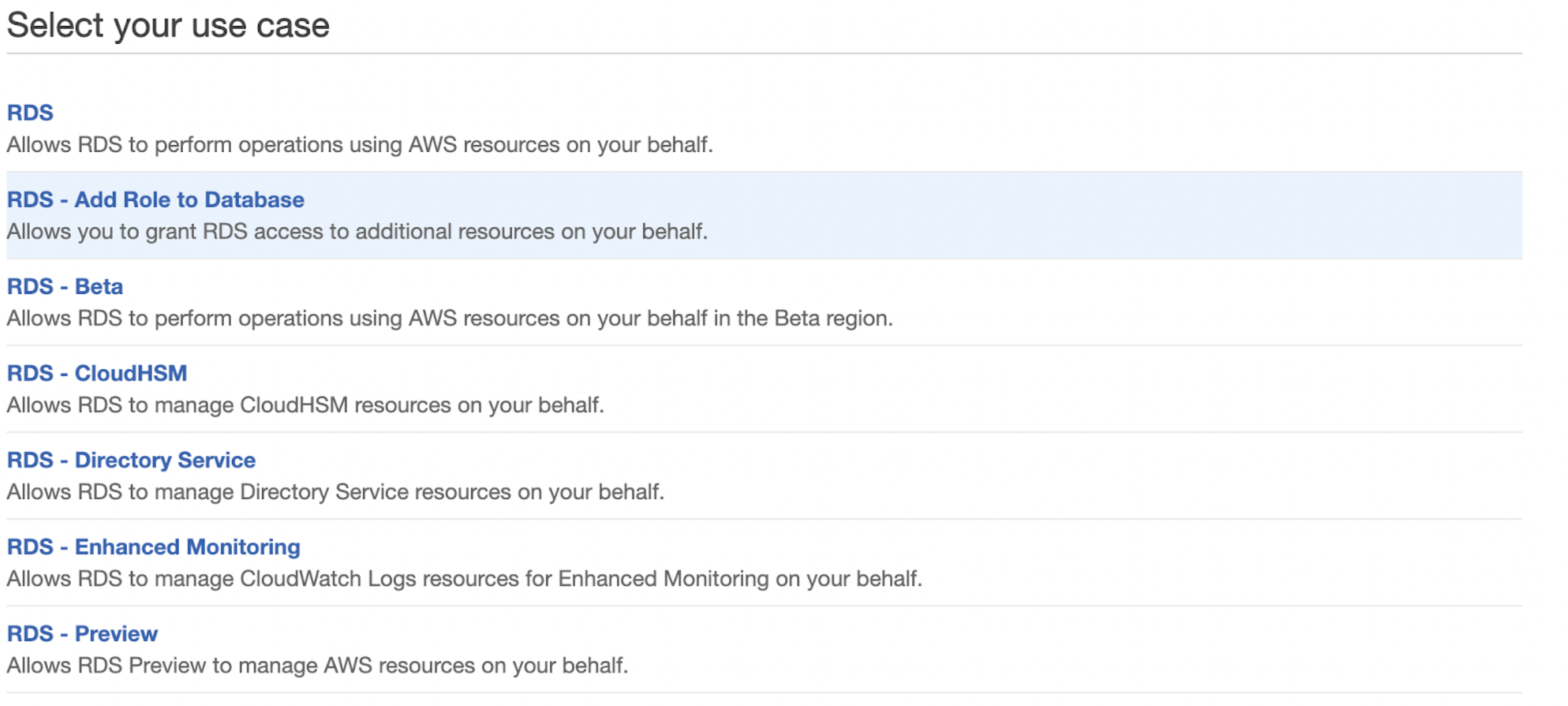Choose RDS - Add Role to Database
The width and height of the screenshot is (1568, 706).
(155, 200)
